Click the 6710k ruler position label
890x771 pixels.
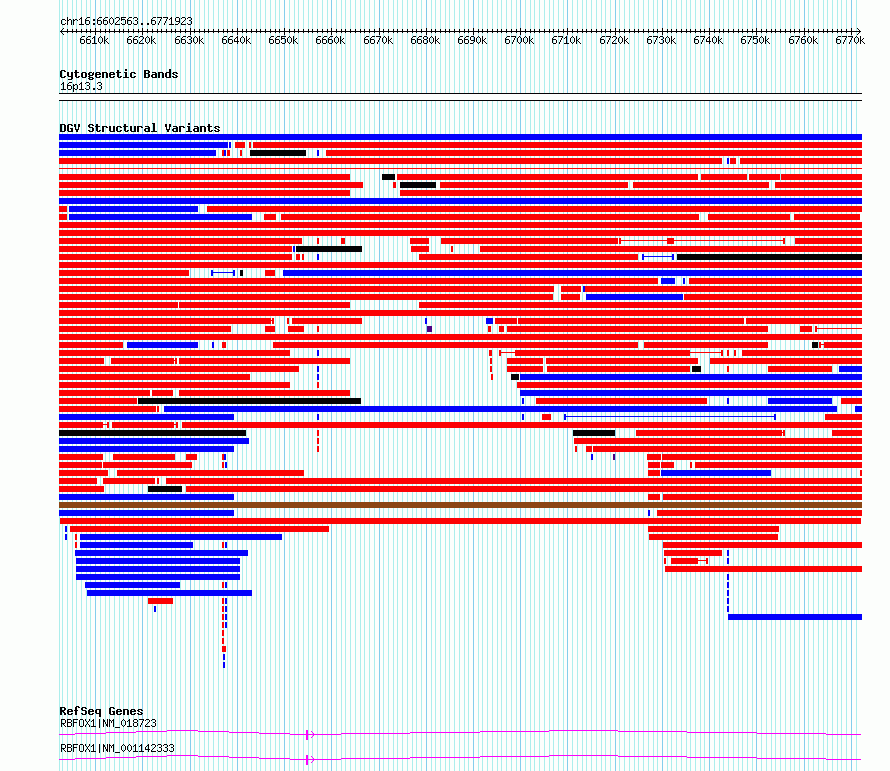point(566,40)
